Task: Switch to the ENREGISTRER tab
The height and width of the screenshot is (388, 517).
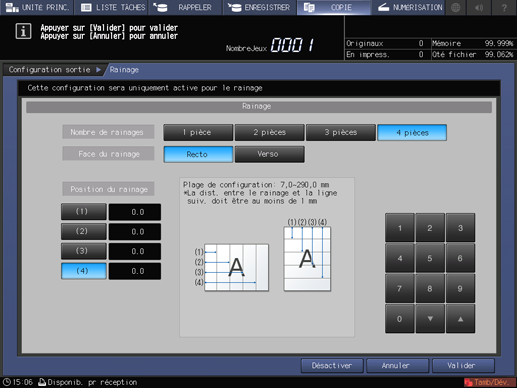Action: [x=260, y=7]
